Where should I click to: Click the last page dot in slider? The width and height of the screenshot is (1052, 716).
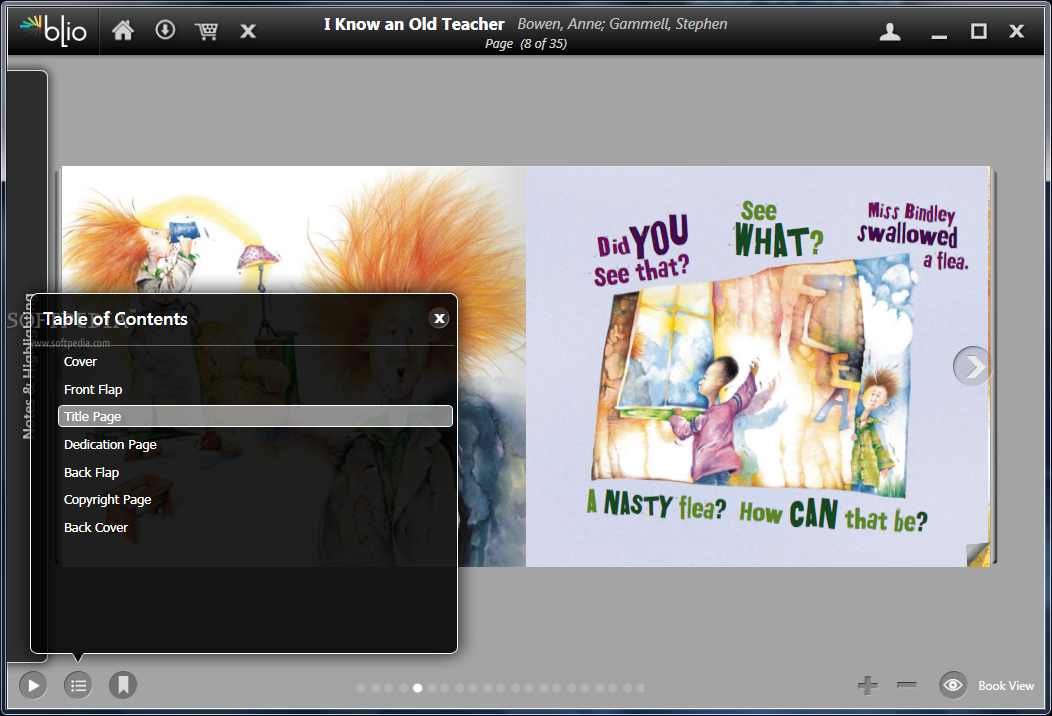tap(641, 688)
